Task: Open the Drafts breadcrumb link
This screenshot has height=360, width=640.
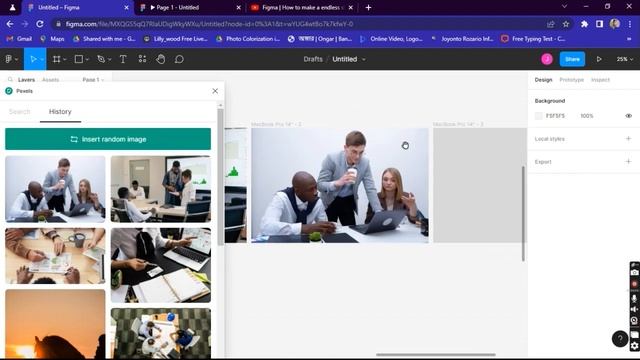Action: [313, 59]
